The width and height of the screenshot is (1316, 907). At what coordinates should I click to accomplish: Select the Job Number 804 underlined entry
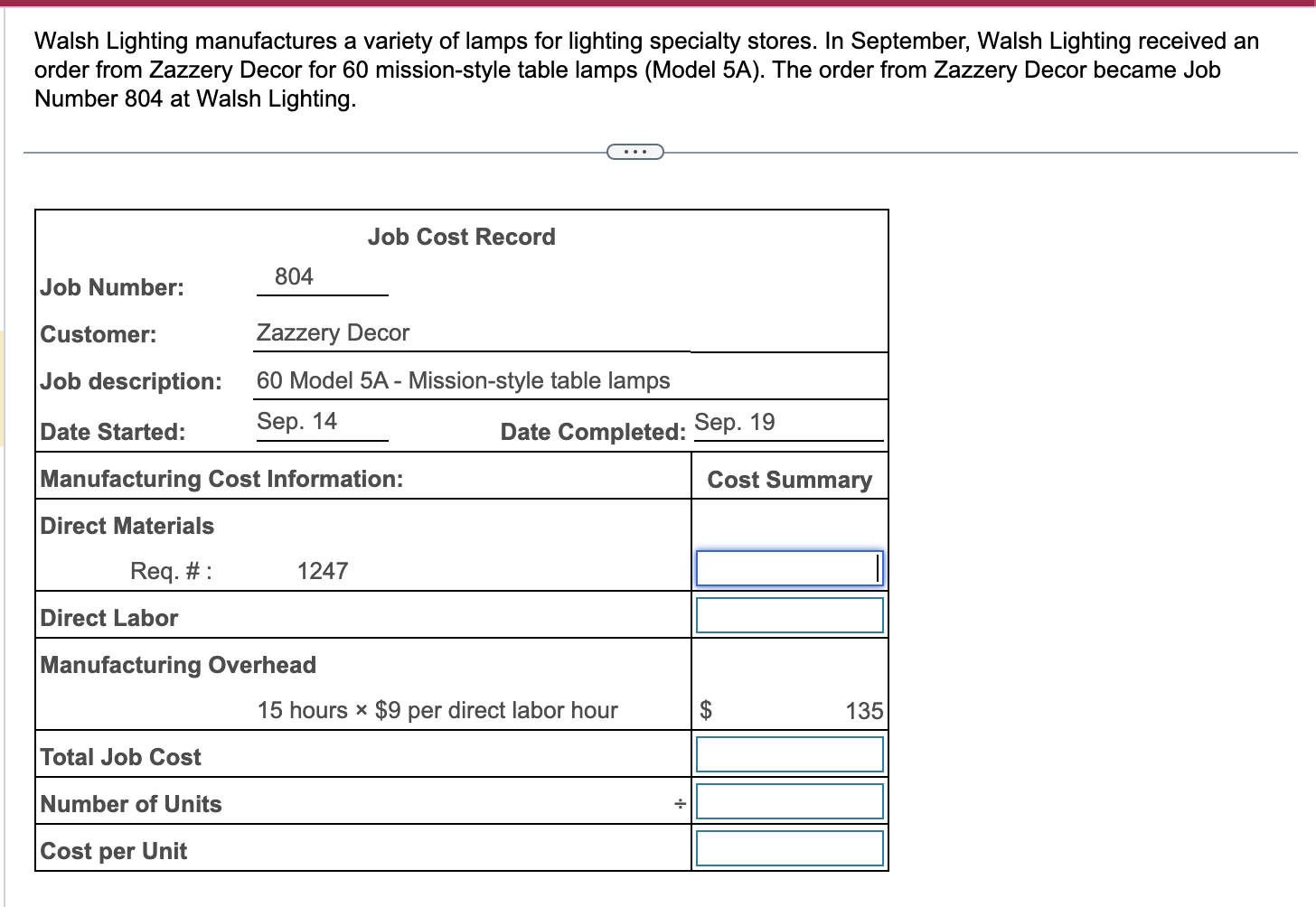coord(294,276)
